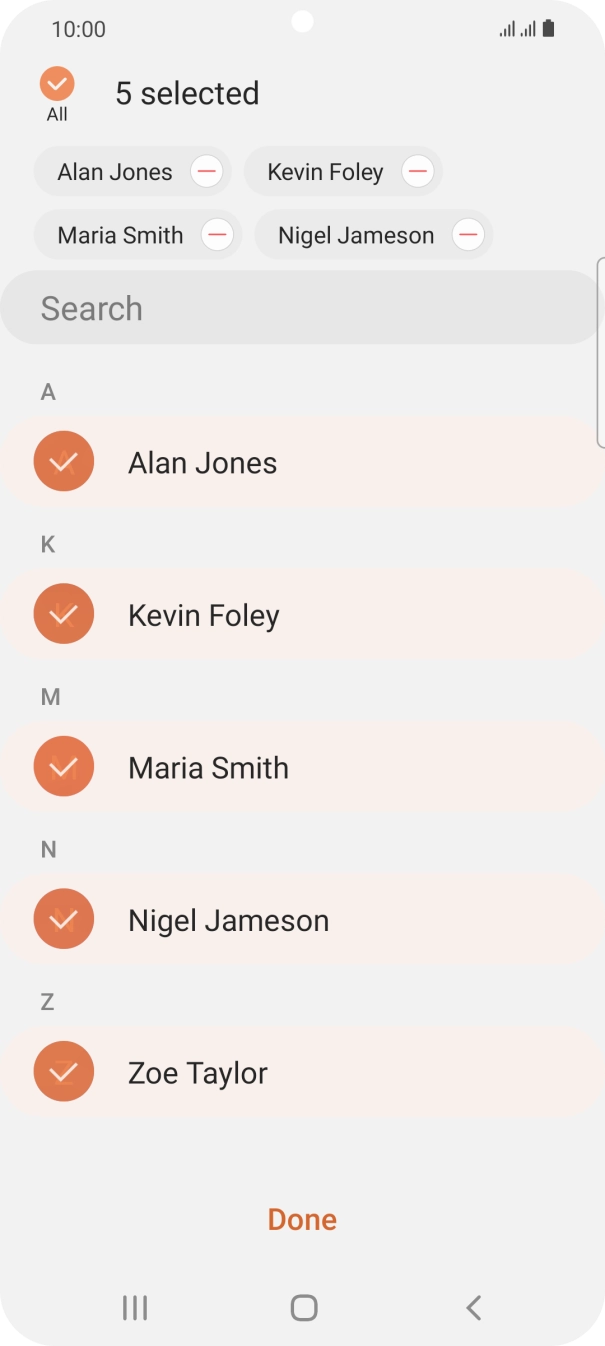Deselect Maria Smith checkmark in list
Image resolution: width=605 pixels, height=1346 pixels.
pyautogui.click(x=64, y=767)
